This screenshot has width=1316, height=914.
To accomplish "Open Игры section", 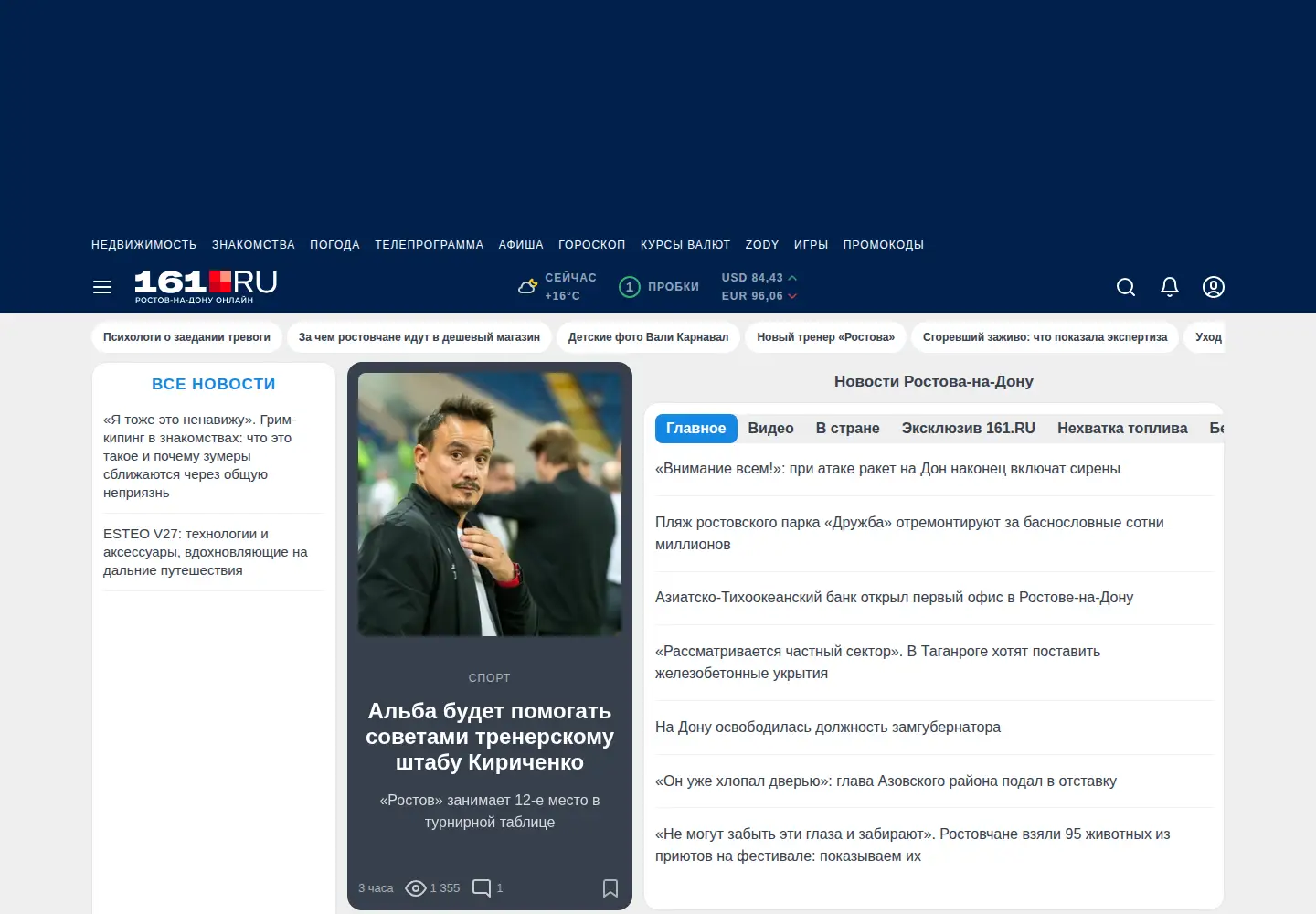I will (812, 245).
